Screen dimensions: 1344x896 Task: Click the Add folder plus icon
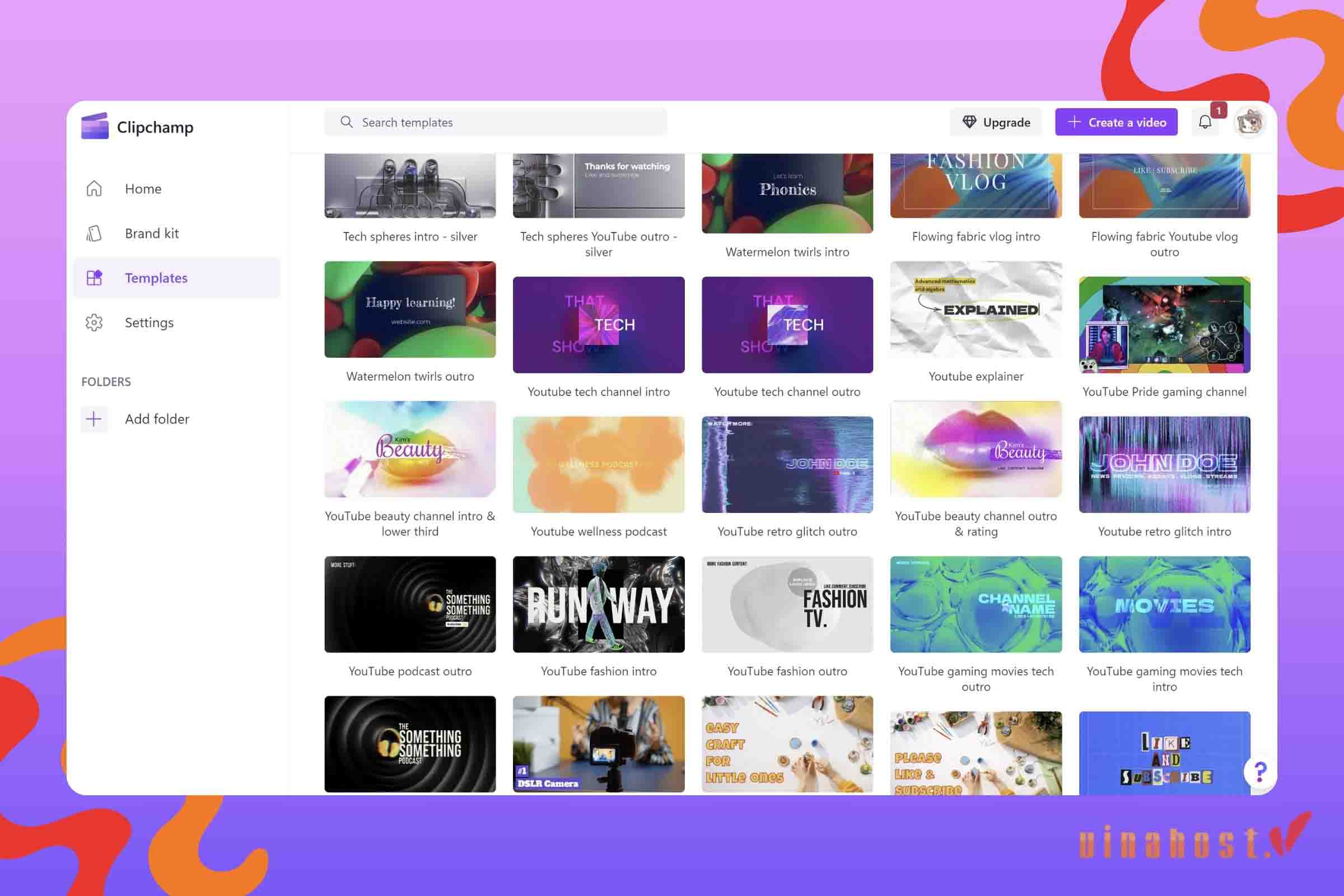point(94,419)
